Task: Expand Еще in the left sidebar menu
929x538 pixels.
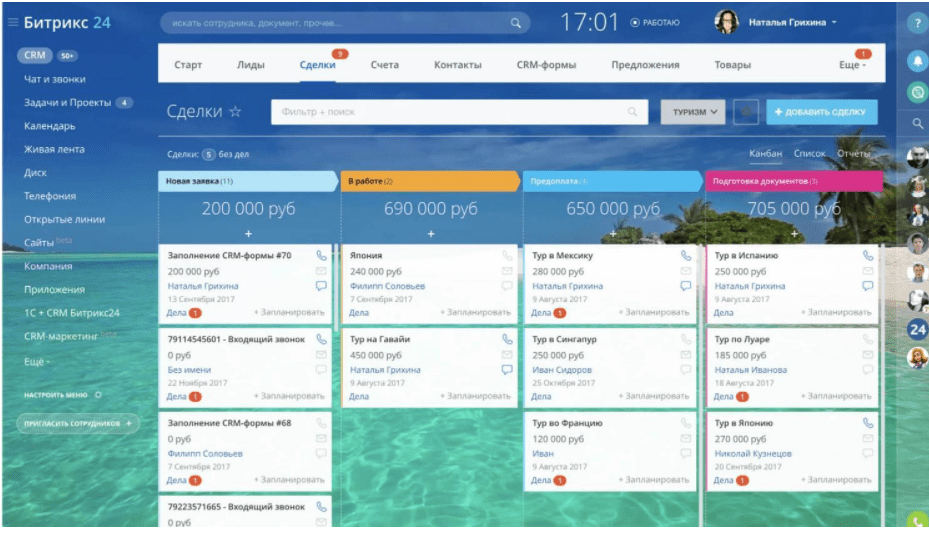Action: point(37,361)
